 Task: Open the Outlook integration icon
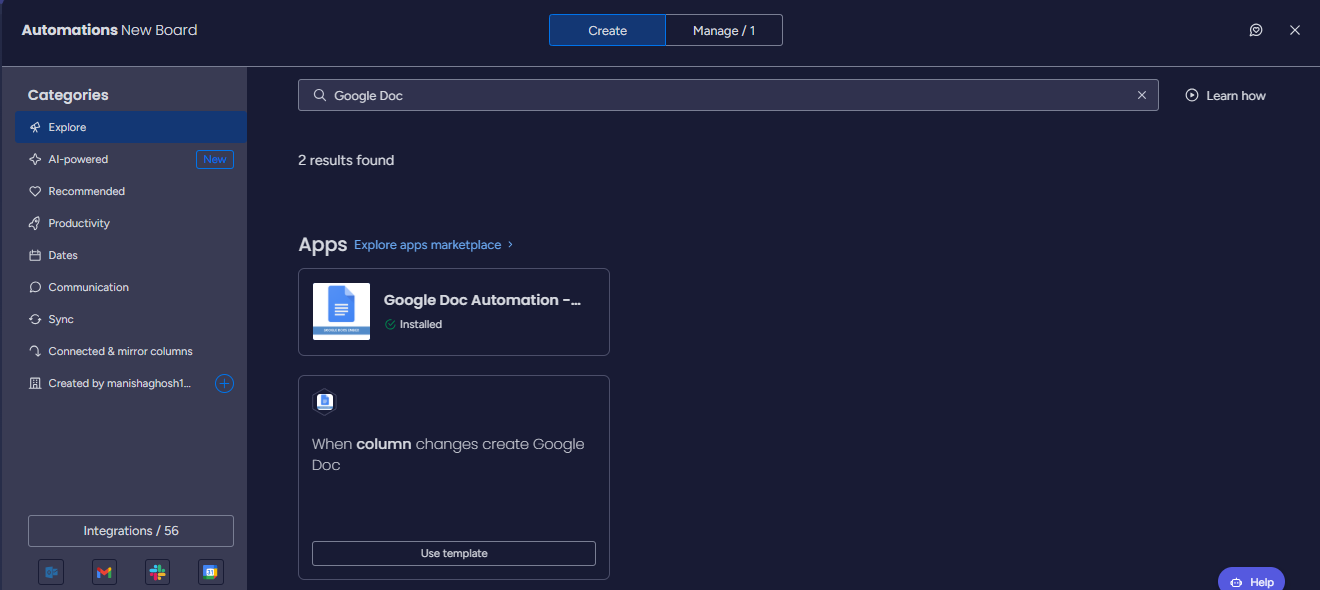tap(51, 572)
